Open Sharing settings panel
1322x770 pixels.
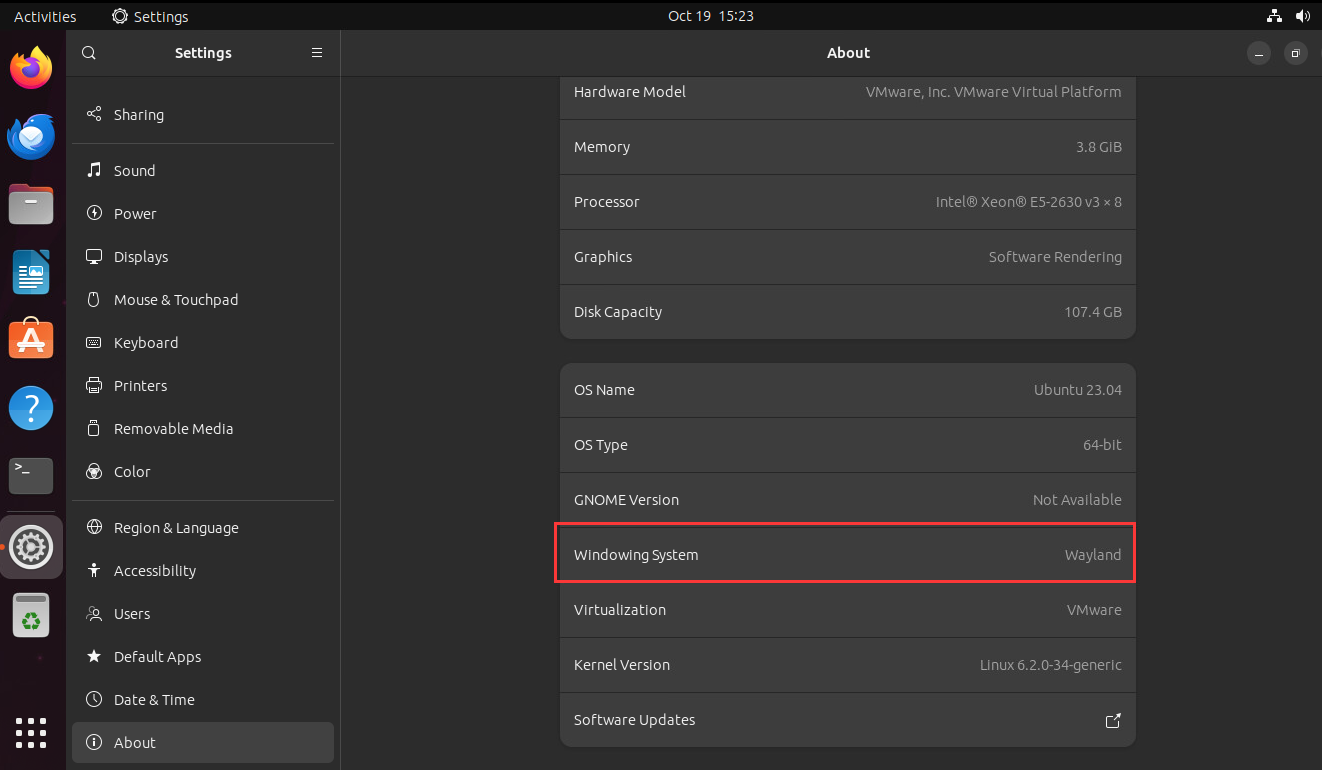pyautogui.click(x=203, y=114)
